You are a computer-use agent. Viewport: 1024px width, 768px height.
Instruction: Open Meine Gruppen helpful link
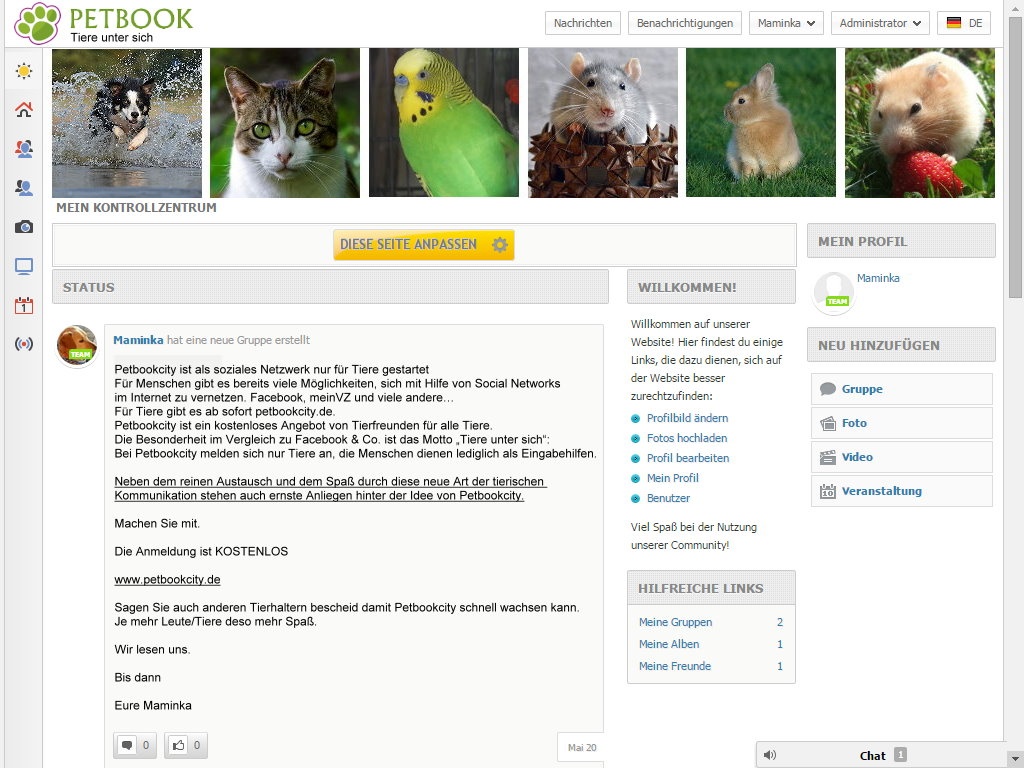tap(675, 622)
